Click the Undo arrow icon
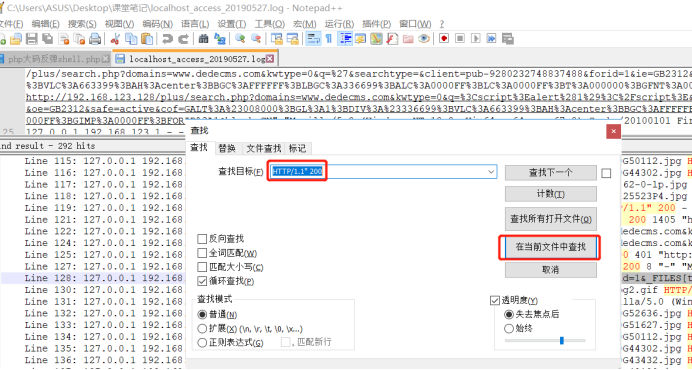692x370 pixels. (167, 39)
